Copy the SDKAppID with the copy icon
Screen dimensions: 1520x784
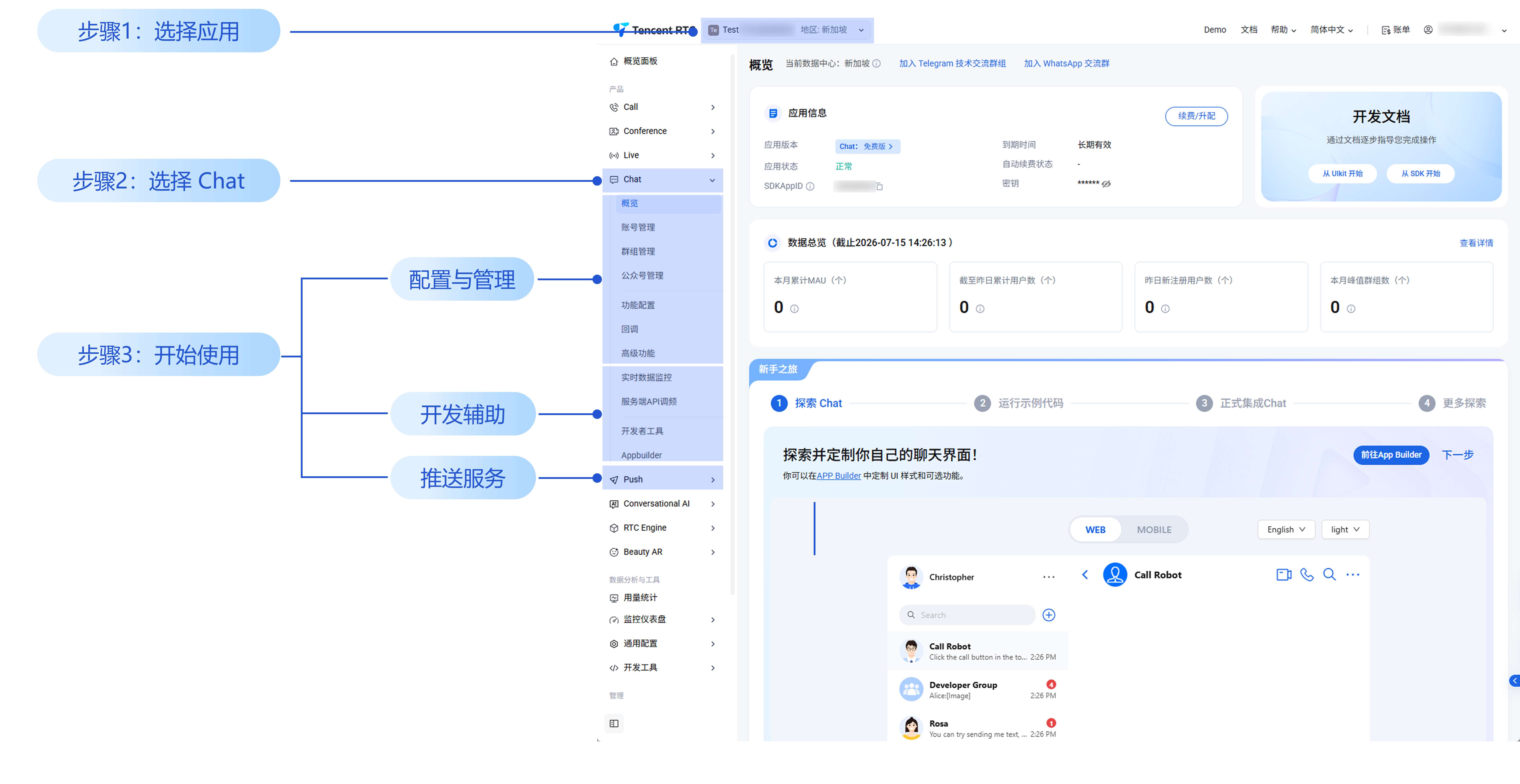click(x=879, y=186)
